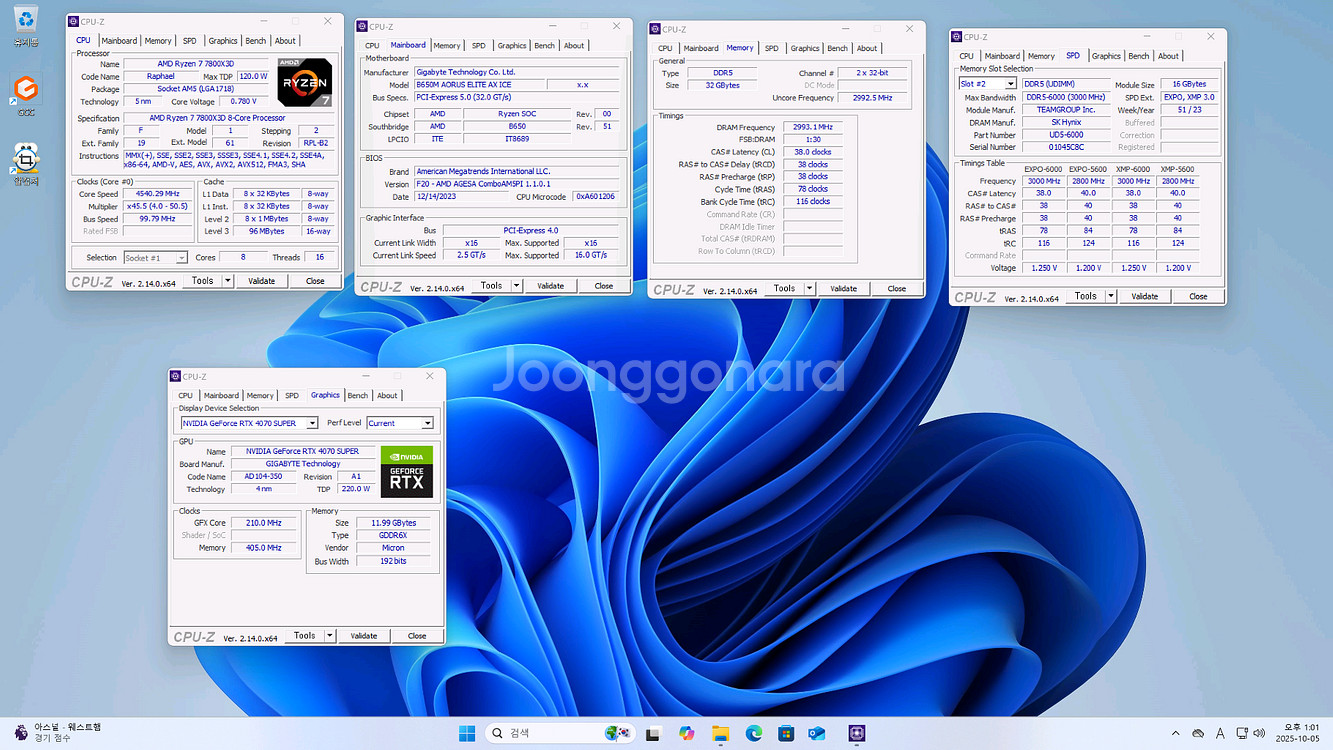Viewport: 1333px width, 750px height.
Task: Click the Korean IME indicator on the taskbar
Action: (1220, 733)
